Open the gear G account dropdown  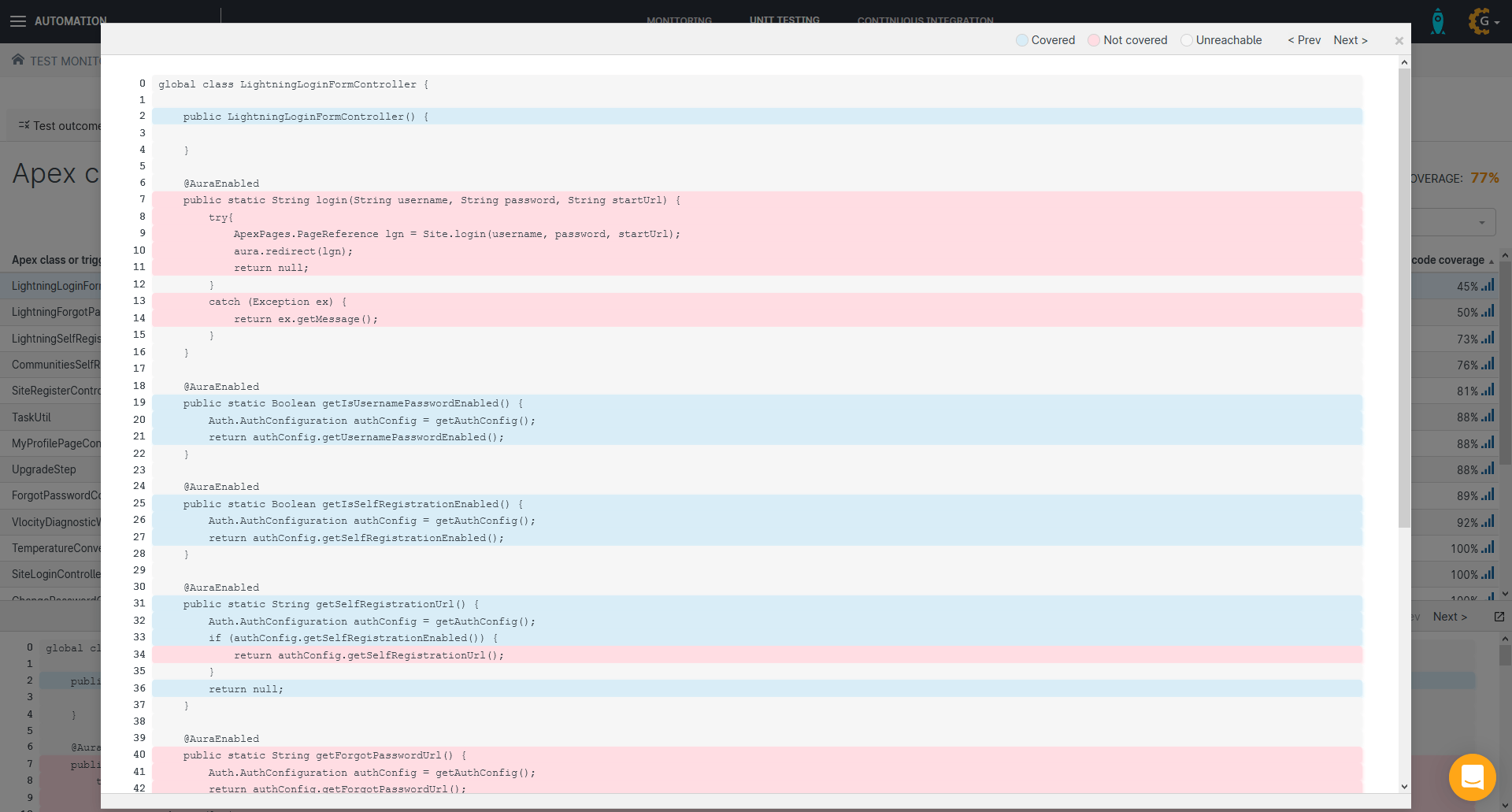coord(1484,21)
